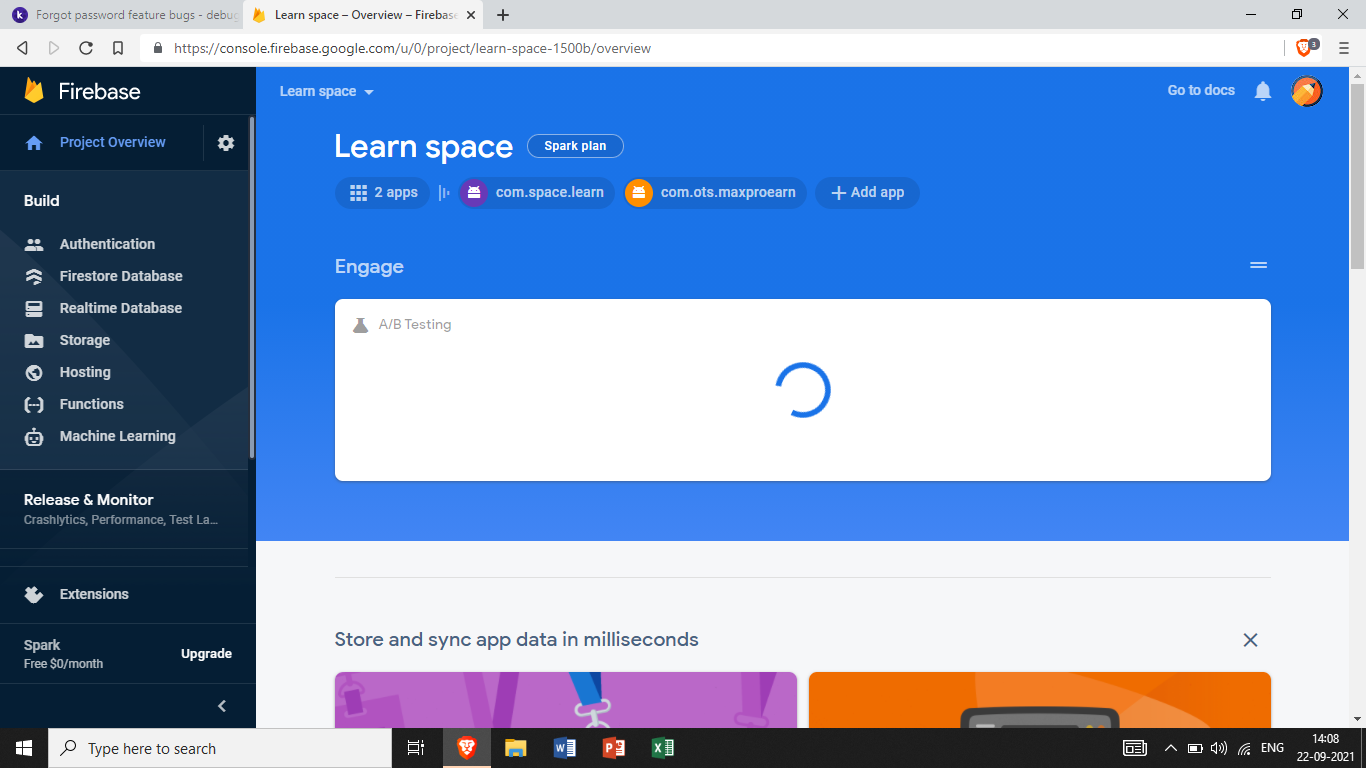Open the Go to docs link
This screenshot has height=768, width=1366.
pyautogui.click(x=1201, y=90)
